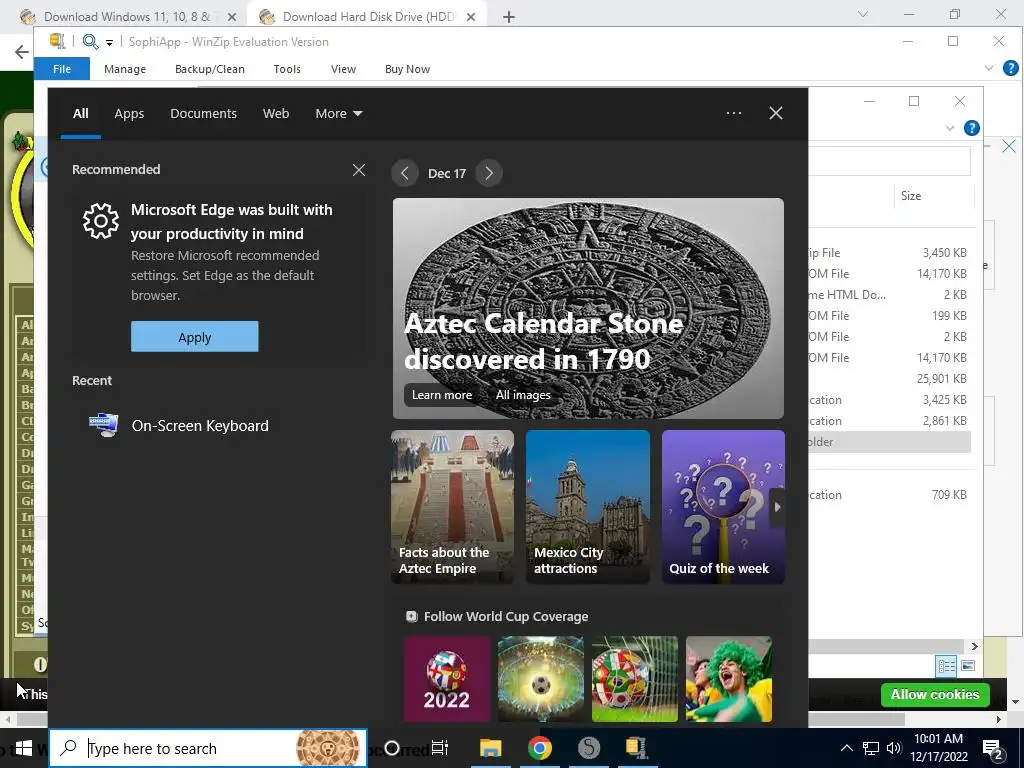Open WinZip Help question mark icon

click(x=1010, y=68)
